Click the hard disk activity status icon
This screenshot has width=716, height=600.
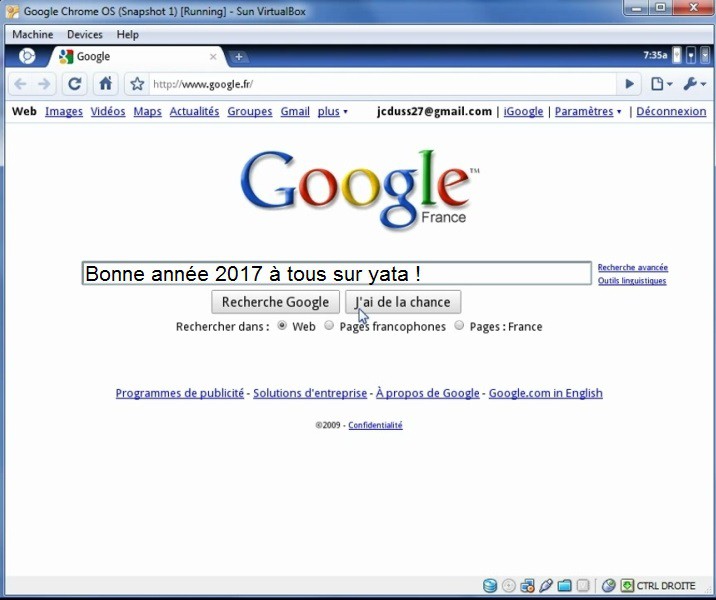coord(490,585)
